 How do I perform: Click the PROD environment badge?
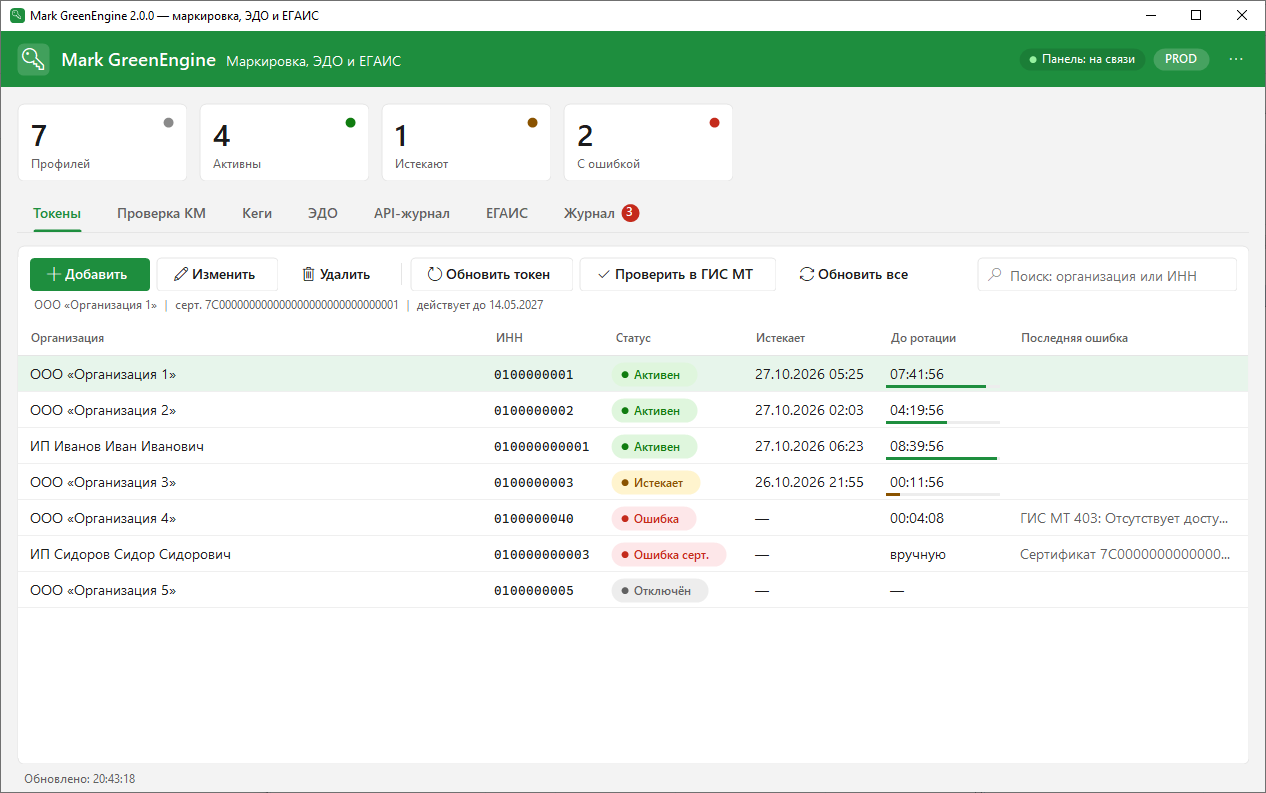(1181, 59)
